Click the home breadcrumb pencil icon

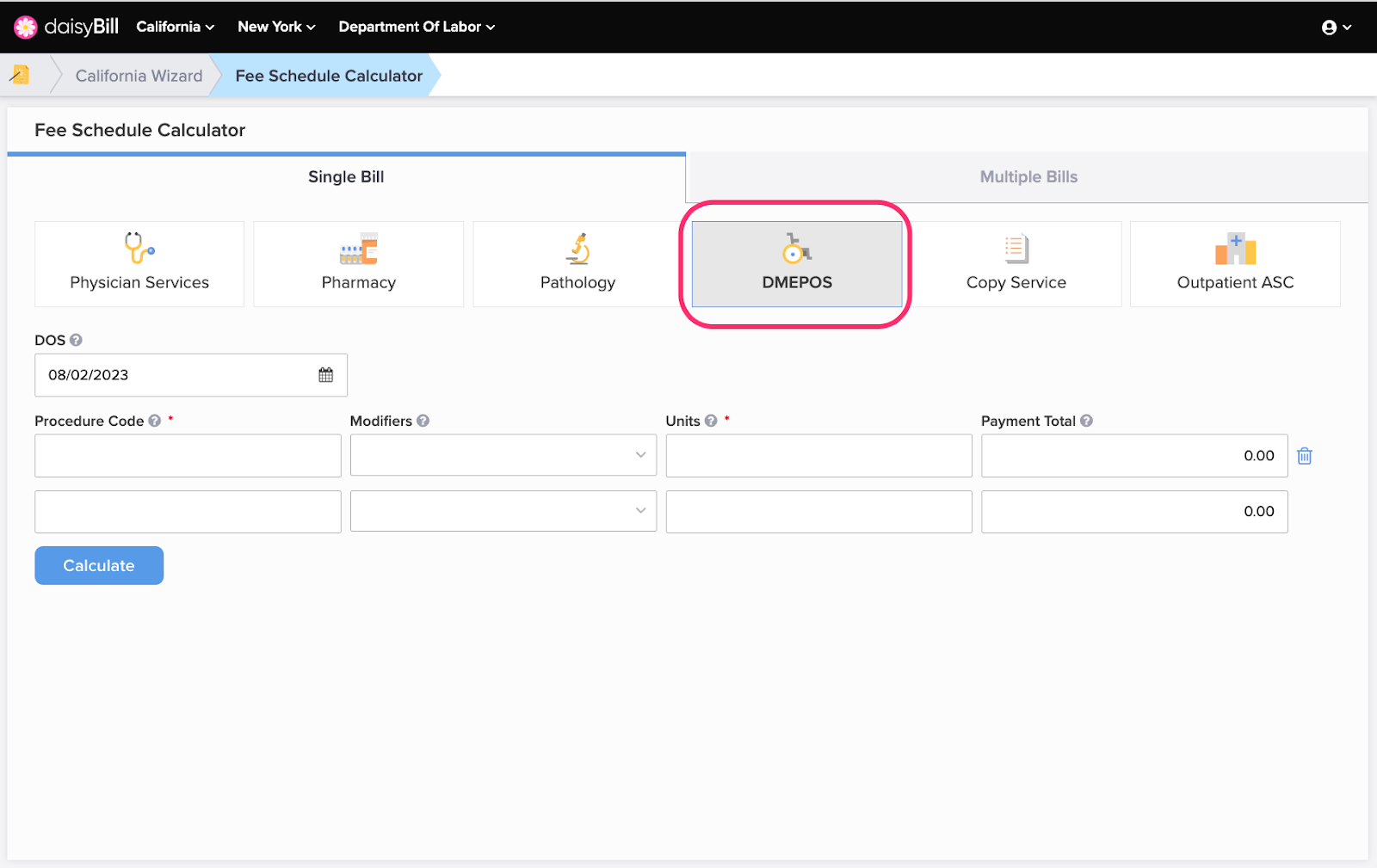point(20,75)
